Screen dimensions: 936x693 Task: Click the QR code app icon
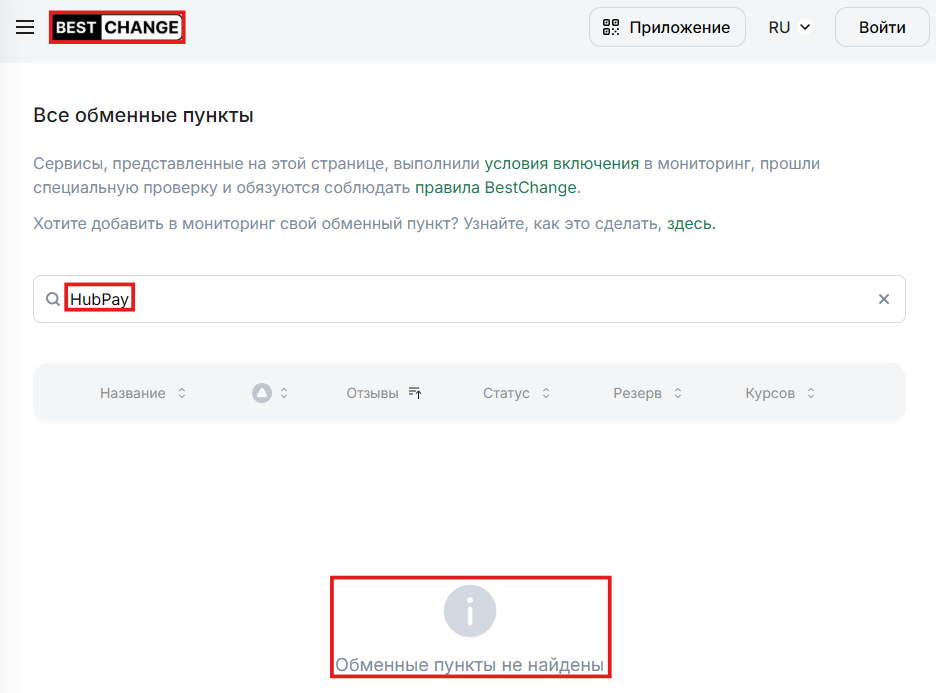click(x=610, y=27)
